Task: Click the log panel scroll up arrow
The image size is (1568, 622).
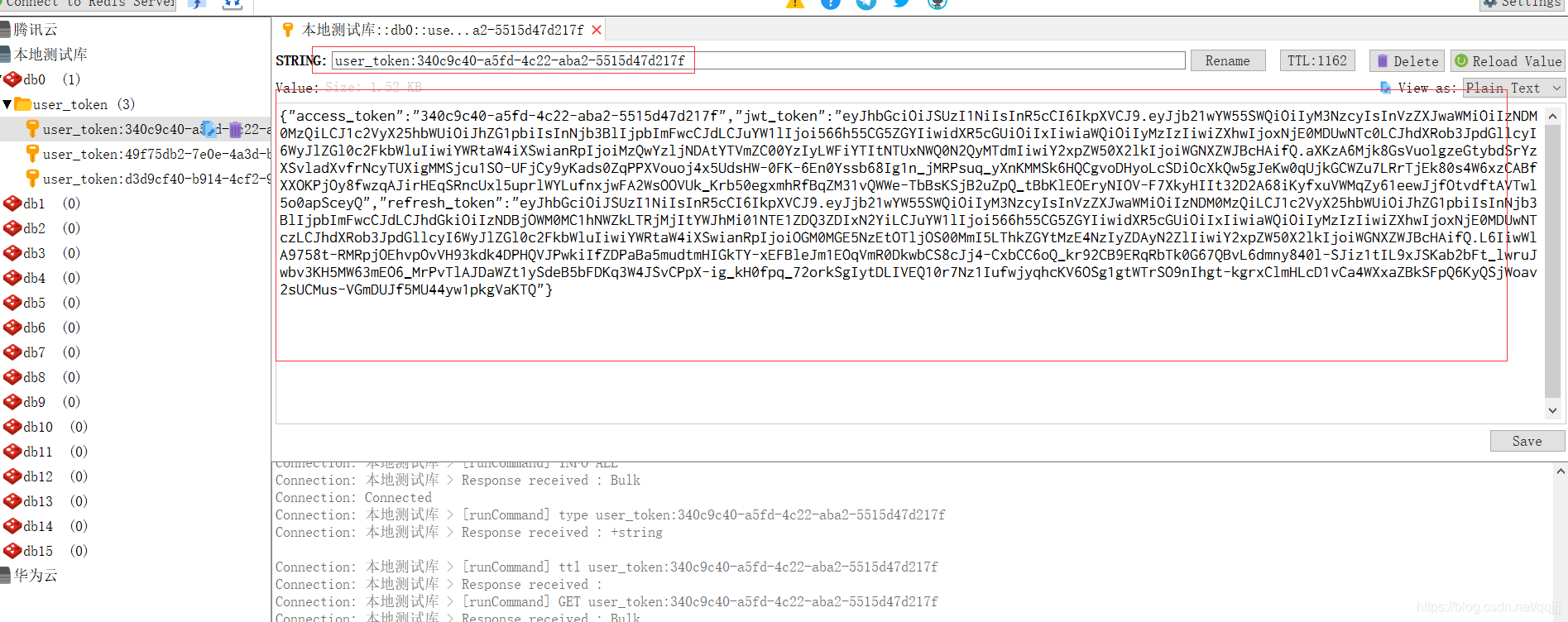Action: [x=1561, y=471]
